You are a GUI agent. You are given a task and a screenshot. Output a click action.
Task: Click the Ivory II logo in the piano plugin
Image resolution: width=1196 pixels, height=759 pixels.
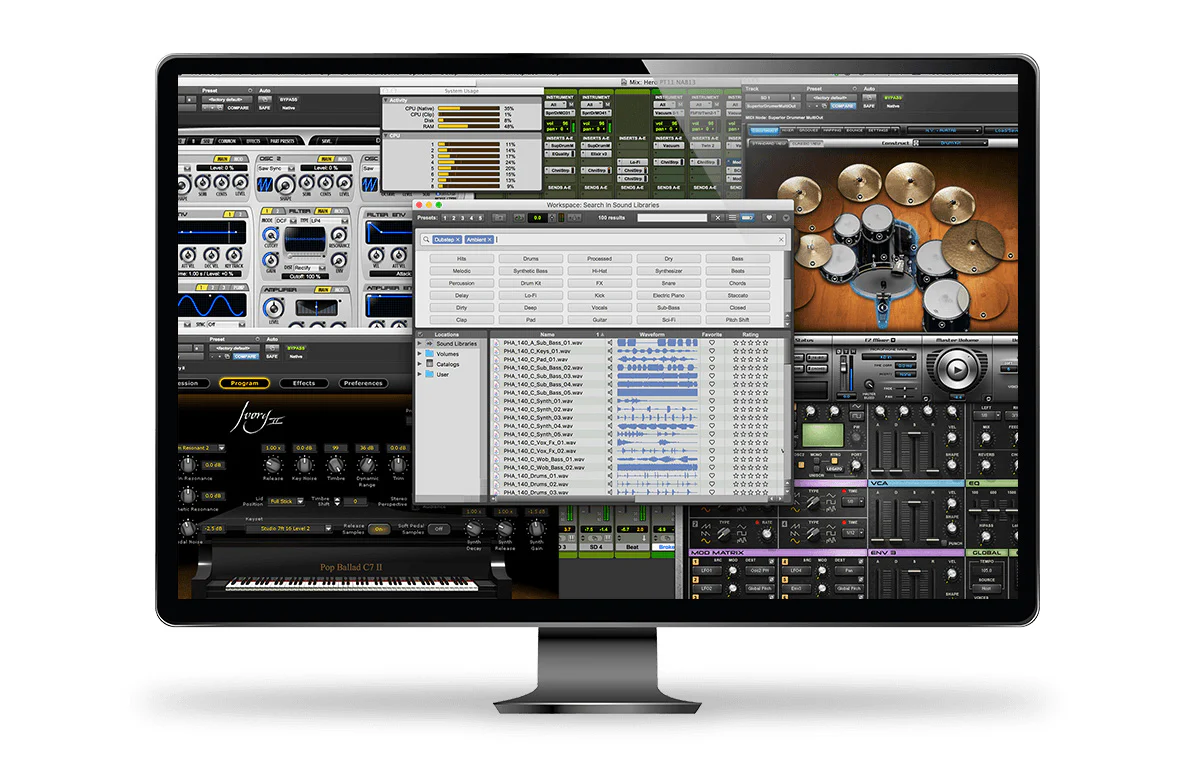[258, 418]
